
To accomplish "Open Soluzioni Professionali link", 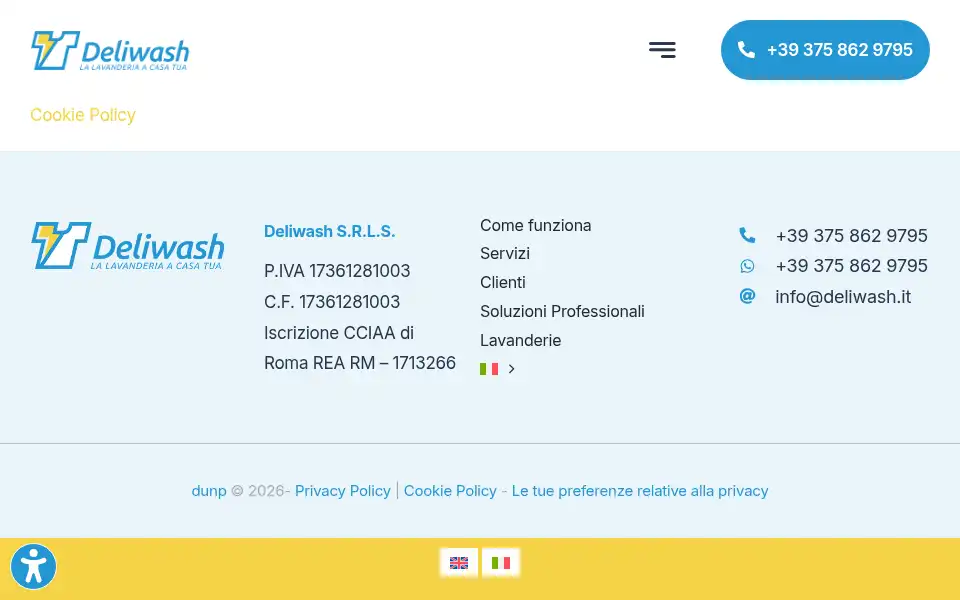I will 562,311.
